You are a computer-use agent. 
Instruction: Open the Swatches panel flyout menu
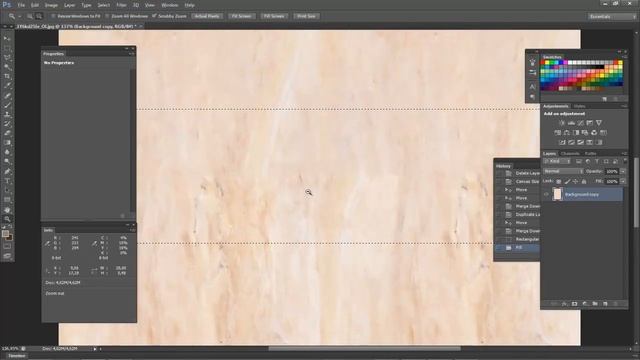624,57
